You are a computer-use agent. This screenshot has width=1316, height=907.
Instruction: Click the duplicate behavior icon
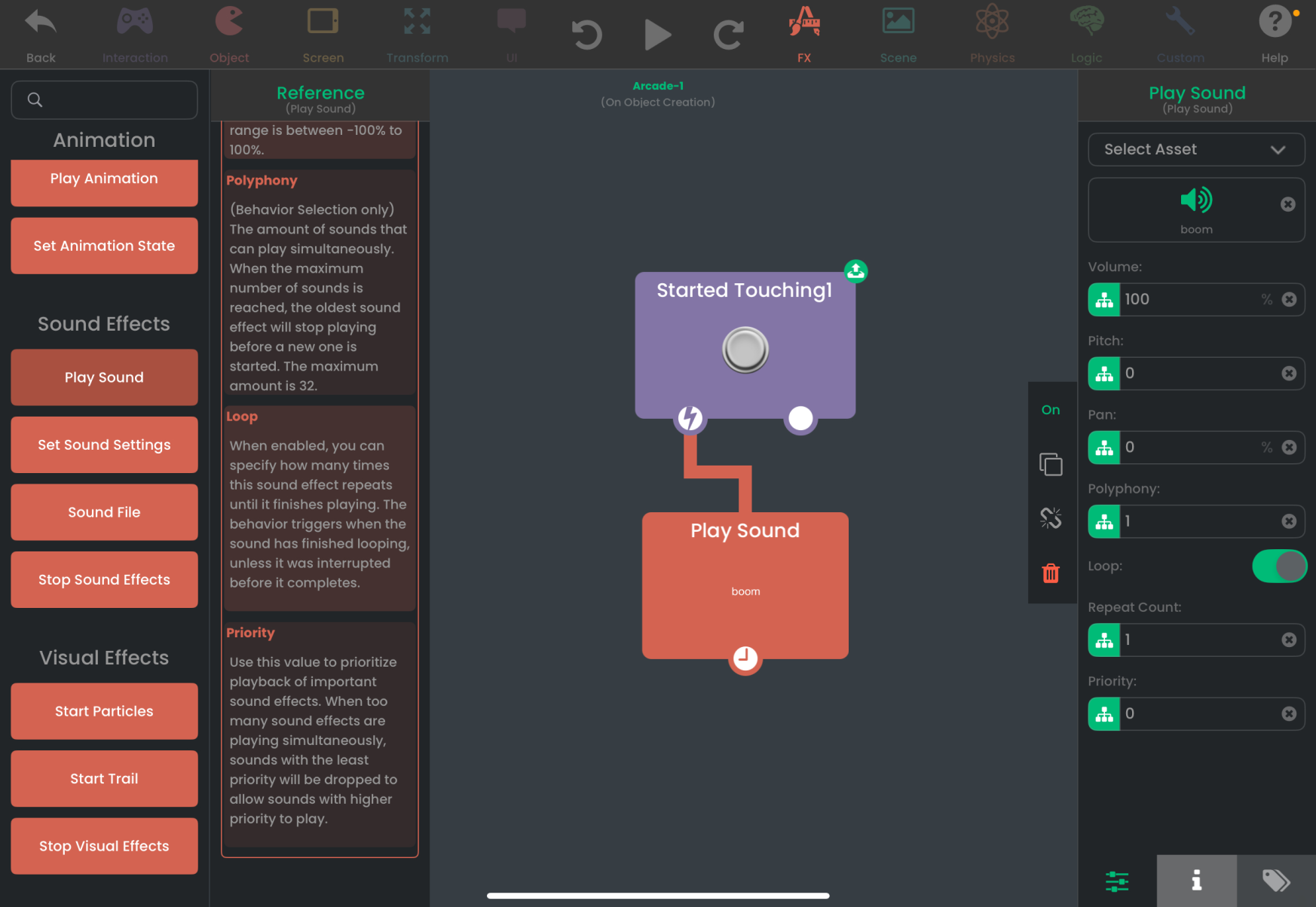click(x=1051, y=464)
